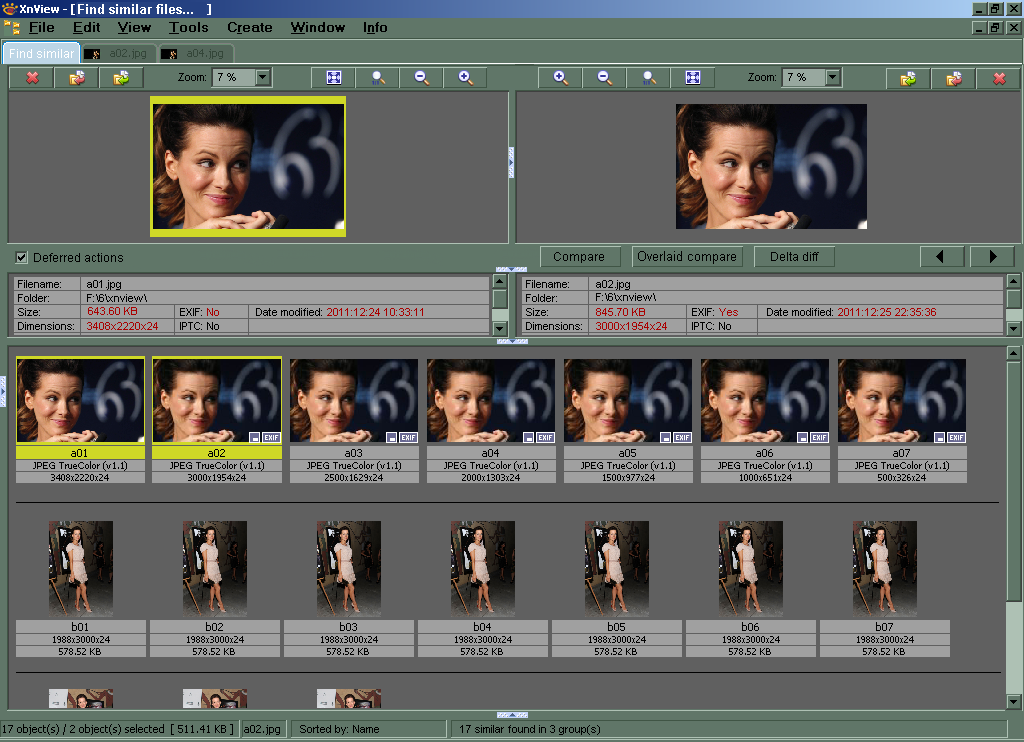This screenshot has height=742, width=1024.
Task: Fit left preview image to window
Action: coord(334,78)
